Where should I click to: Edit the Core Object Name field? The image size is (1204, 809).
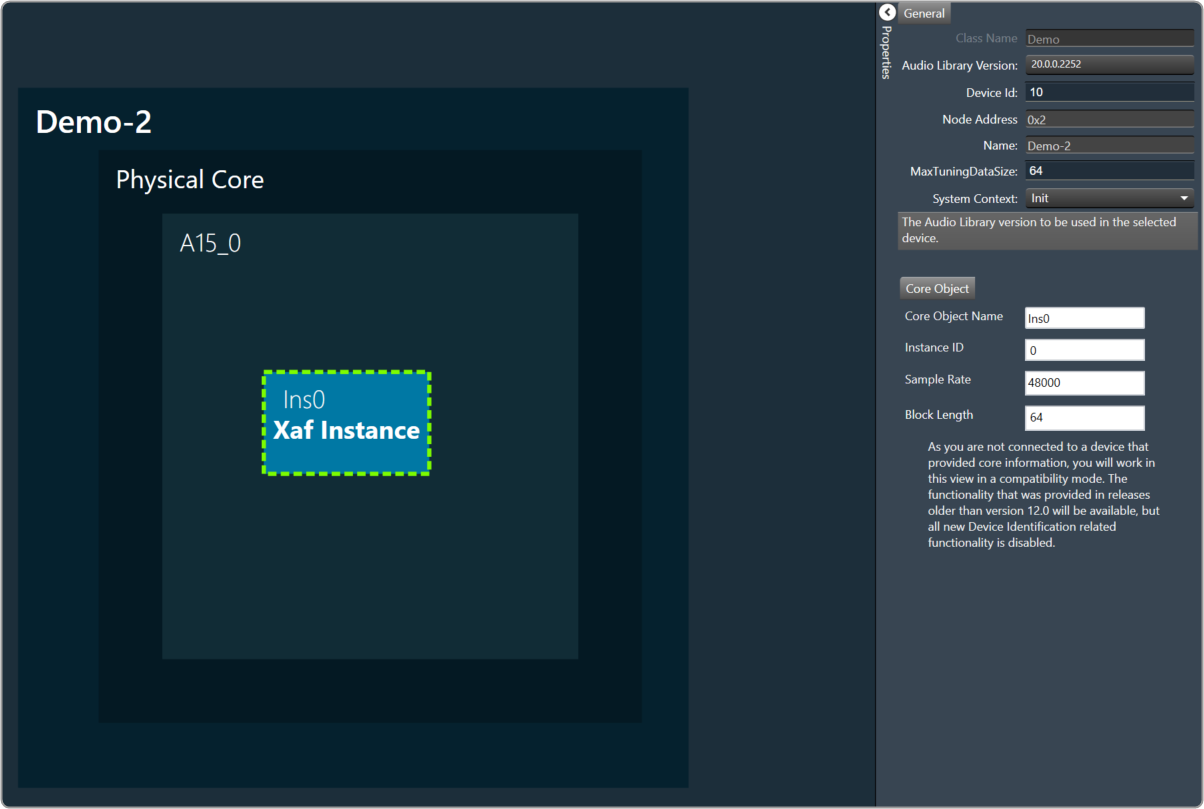pos(1085,318)
